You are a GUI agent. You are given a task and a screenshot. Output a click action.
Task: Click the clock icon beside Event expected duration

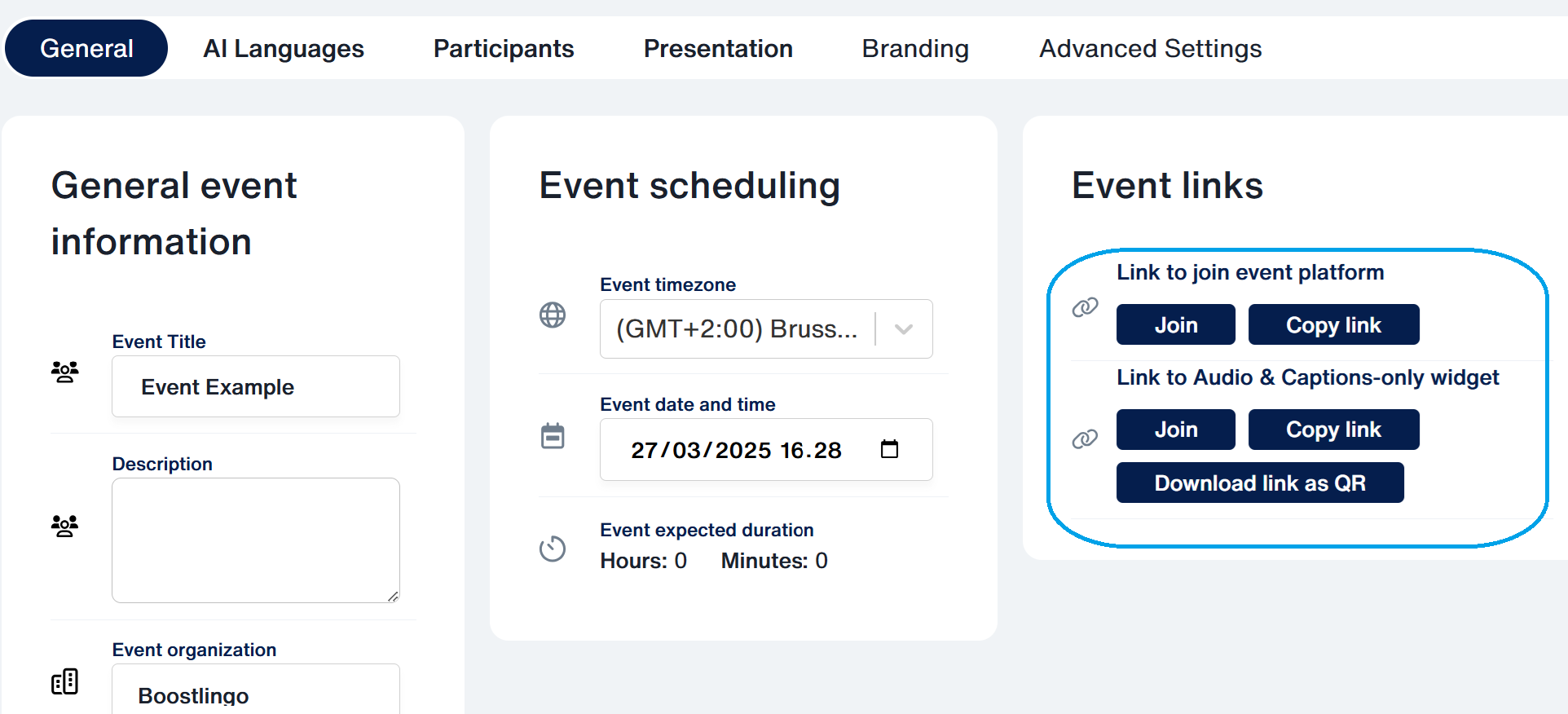coord(553,549)
